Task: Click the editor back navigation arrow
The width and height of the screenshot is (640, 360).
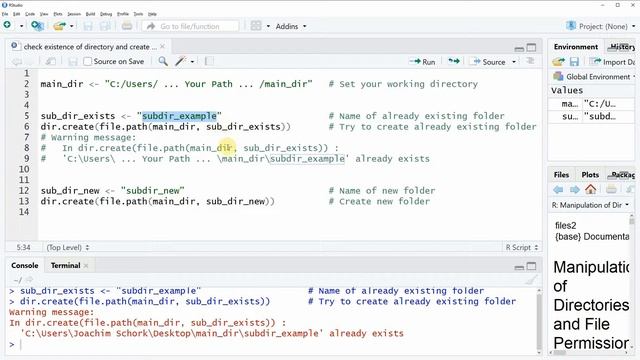Action: [x=17, y=62]
